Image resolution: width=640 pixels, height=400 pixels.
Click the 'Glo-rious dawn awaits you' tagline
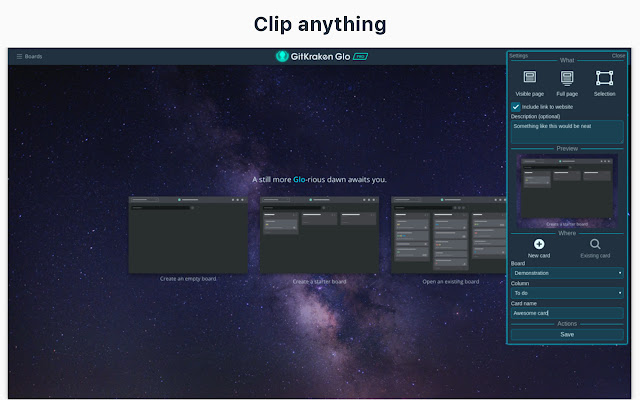(319, 180)
